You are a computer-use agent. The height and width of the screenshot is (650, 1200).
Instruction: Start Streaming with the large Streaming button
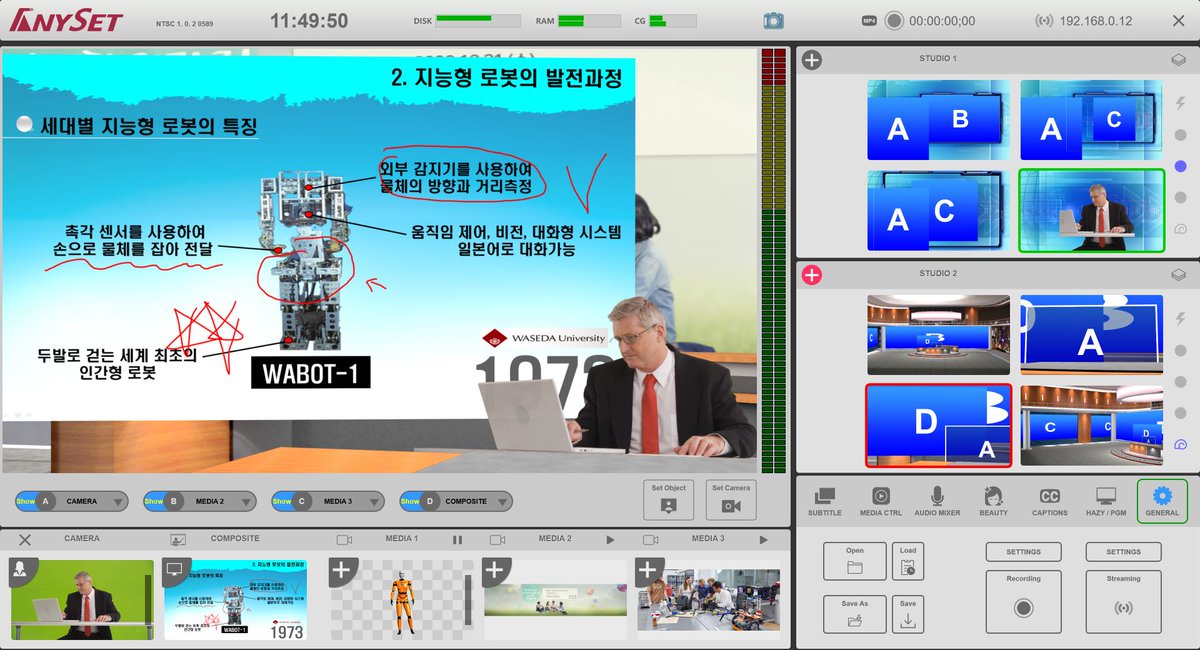[1123, 601]
